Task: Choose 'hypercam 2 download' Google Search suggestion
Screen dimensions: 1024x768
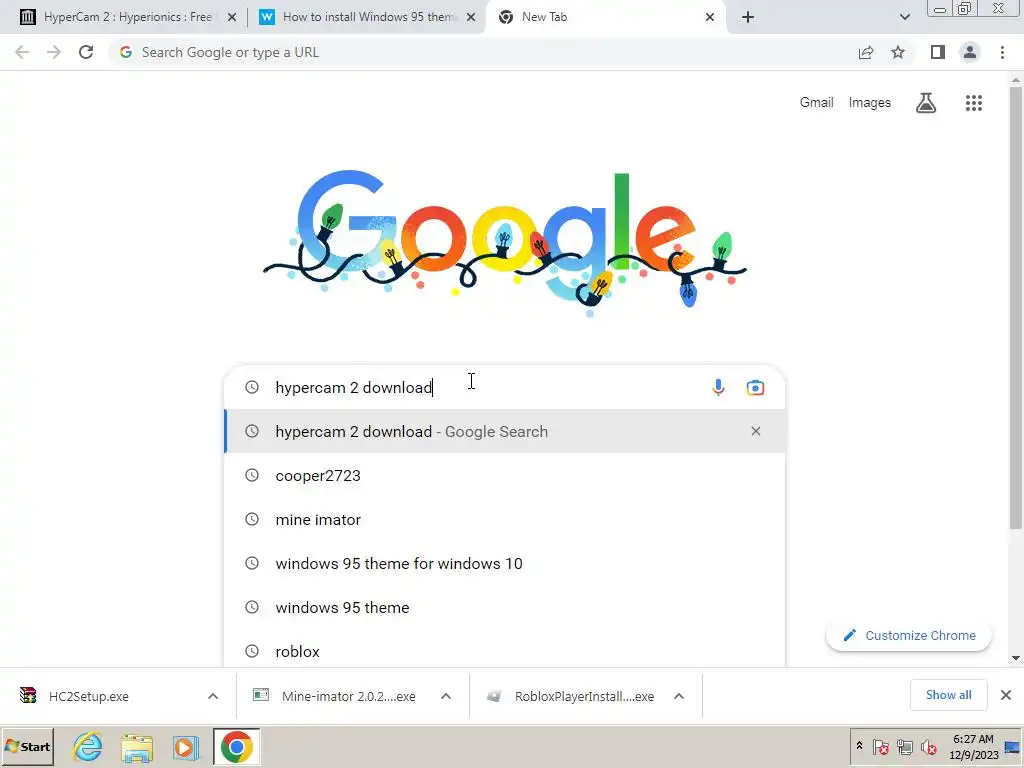Action: coord(504,431)
